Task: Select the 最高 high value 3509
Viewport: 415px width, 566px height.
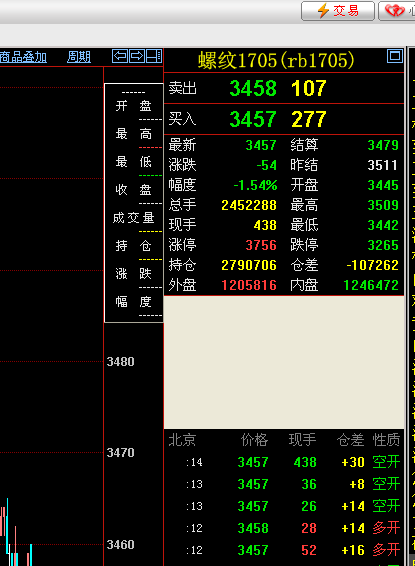Action: tap(383, 205)
